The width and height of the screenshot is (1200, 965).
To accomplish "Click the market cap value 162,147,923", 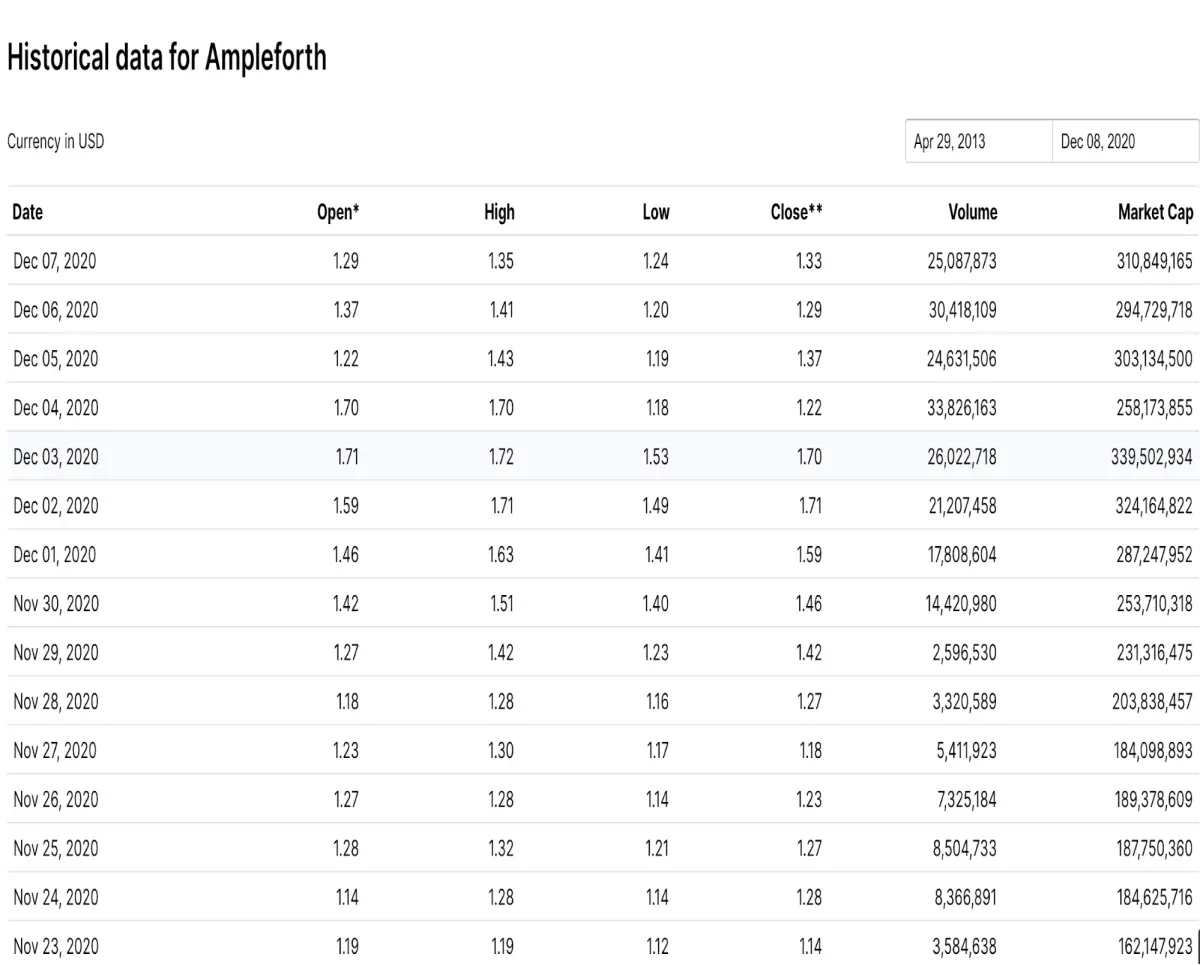I will click(1155, 947).
